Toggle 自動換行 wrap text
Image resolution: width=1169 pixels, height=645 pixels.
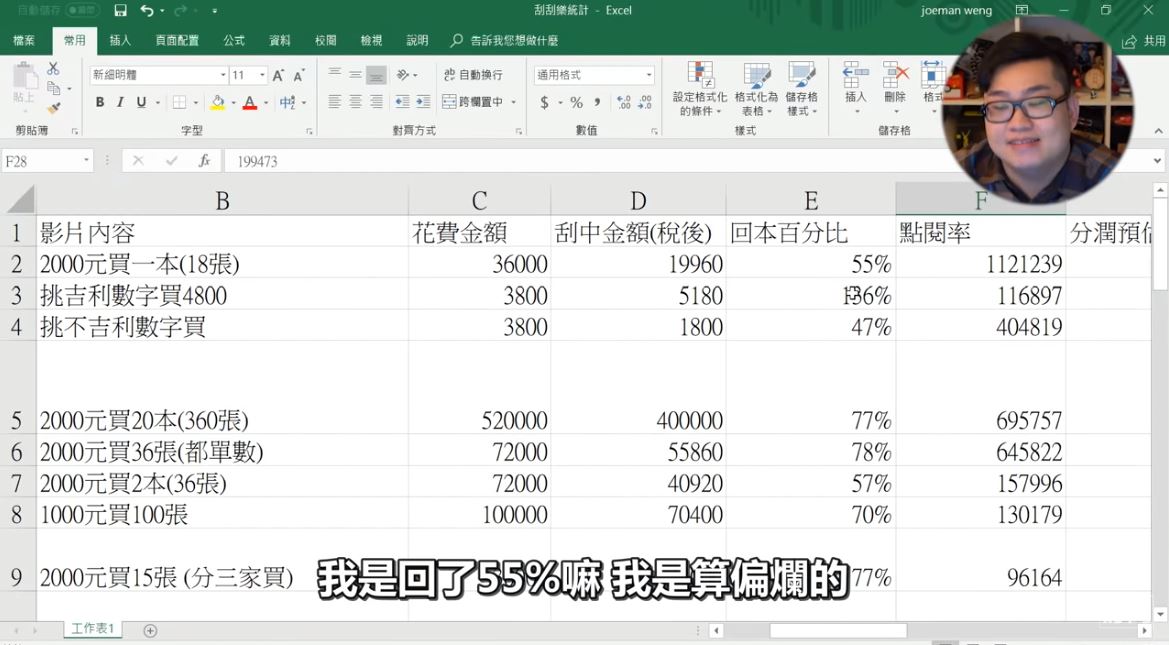pos(473,75)
